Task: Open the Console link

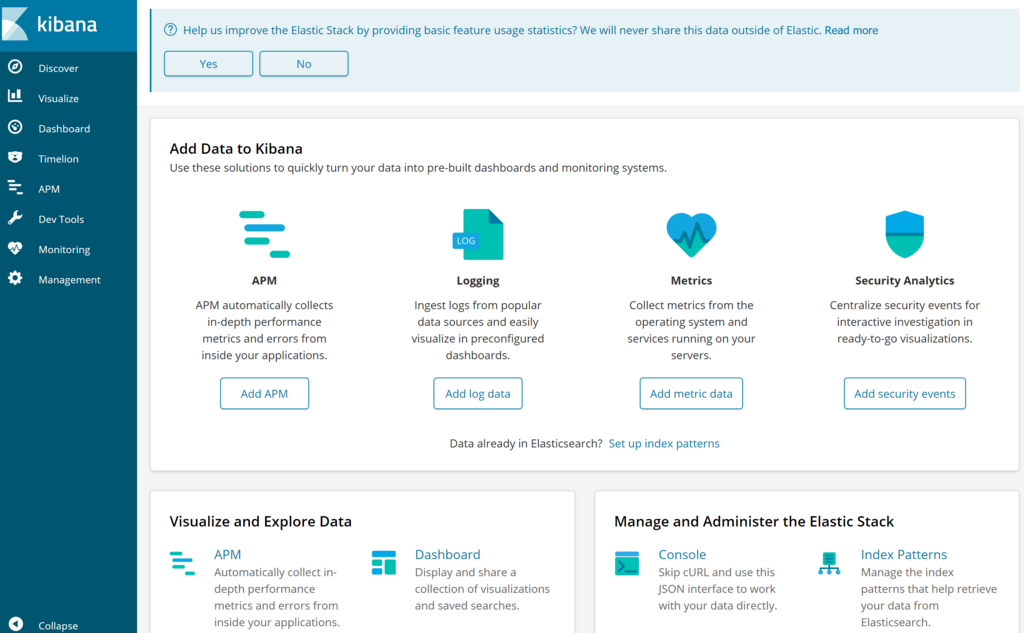Action: [x=682, y=554]
